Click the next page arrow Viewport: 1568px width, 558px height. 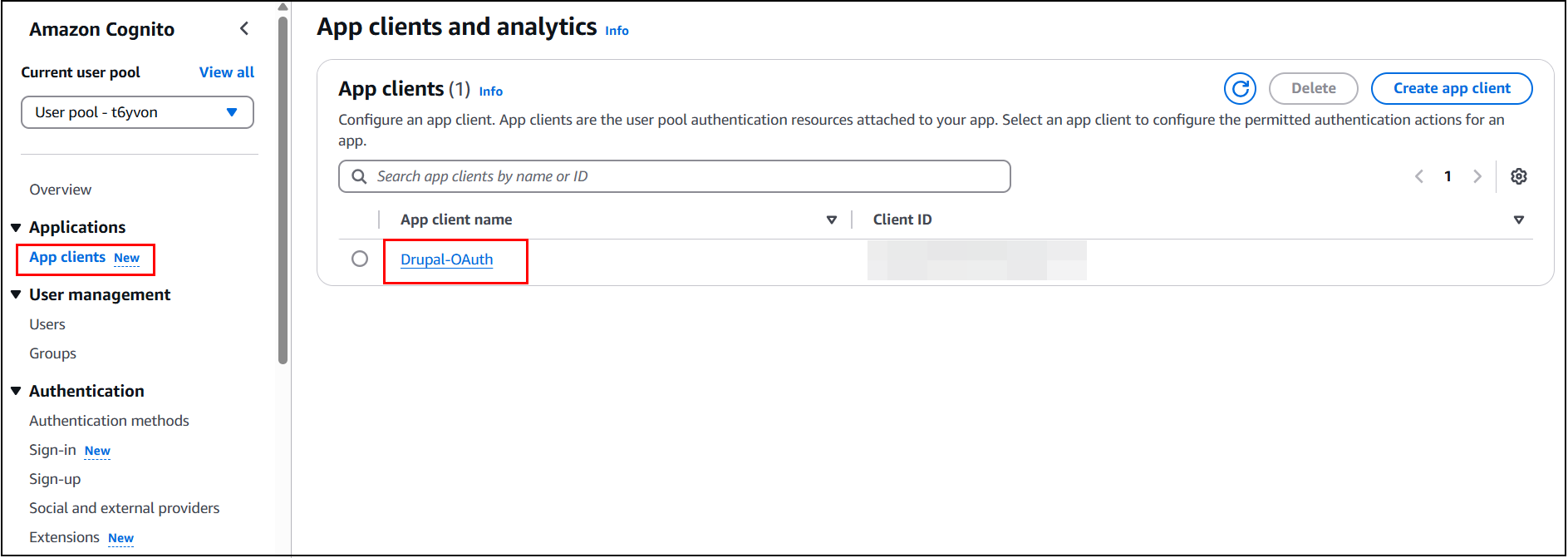pos(1477,175)
